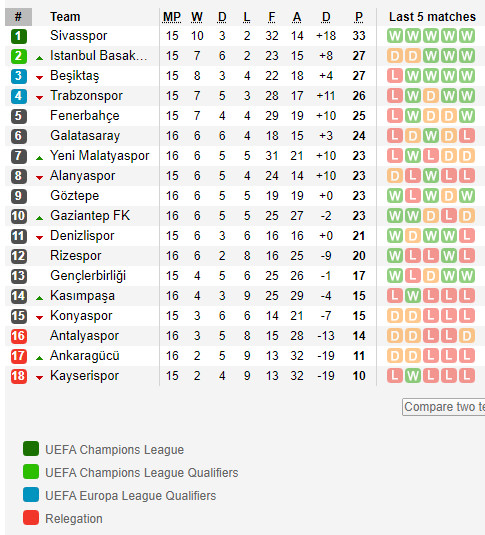The height and width of the screenshot is (535, 485).
Task: Click the dark green UEFA Champions League swatch
Action: 31,449
